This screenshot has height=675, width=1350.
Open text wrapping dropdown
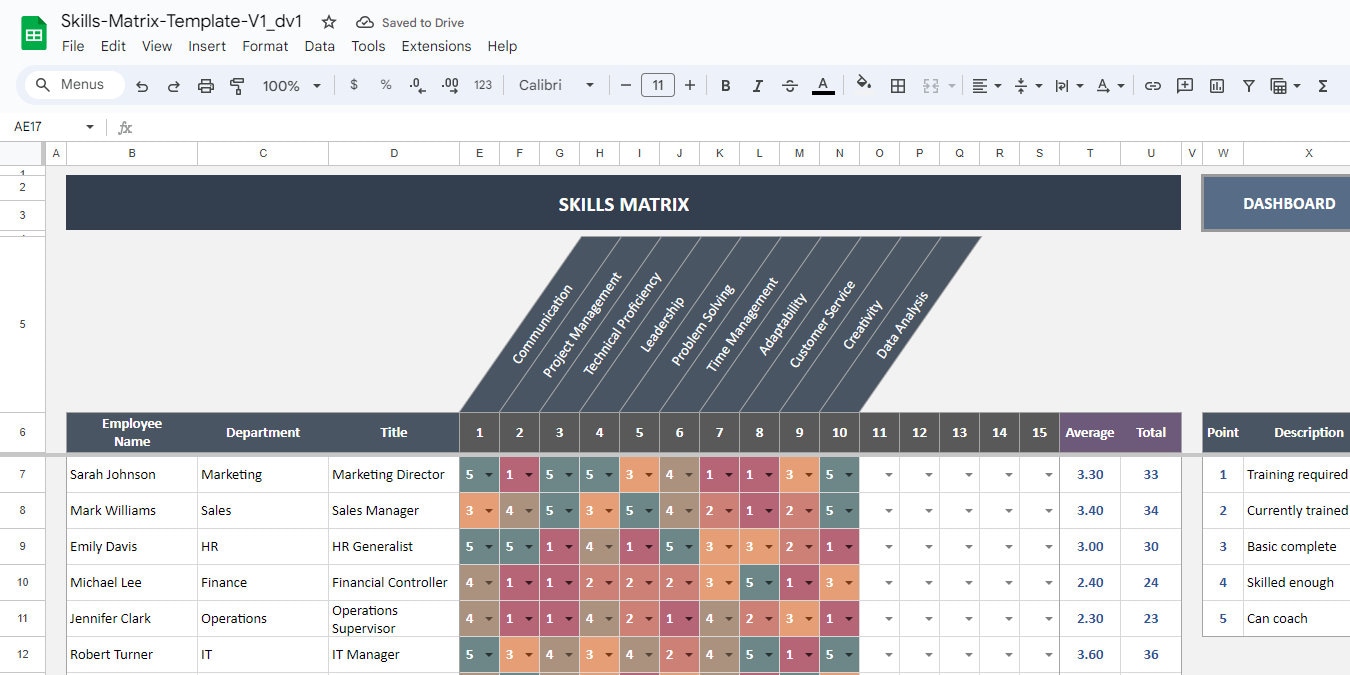pos(1069,86)
